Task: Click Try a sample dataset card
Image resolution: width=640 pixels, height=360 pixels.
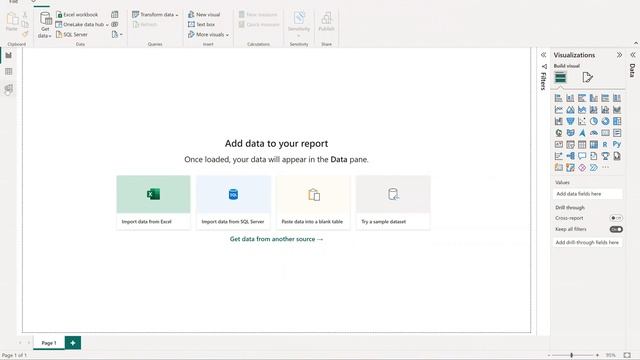Action: (393, 202)
